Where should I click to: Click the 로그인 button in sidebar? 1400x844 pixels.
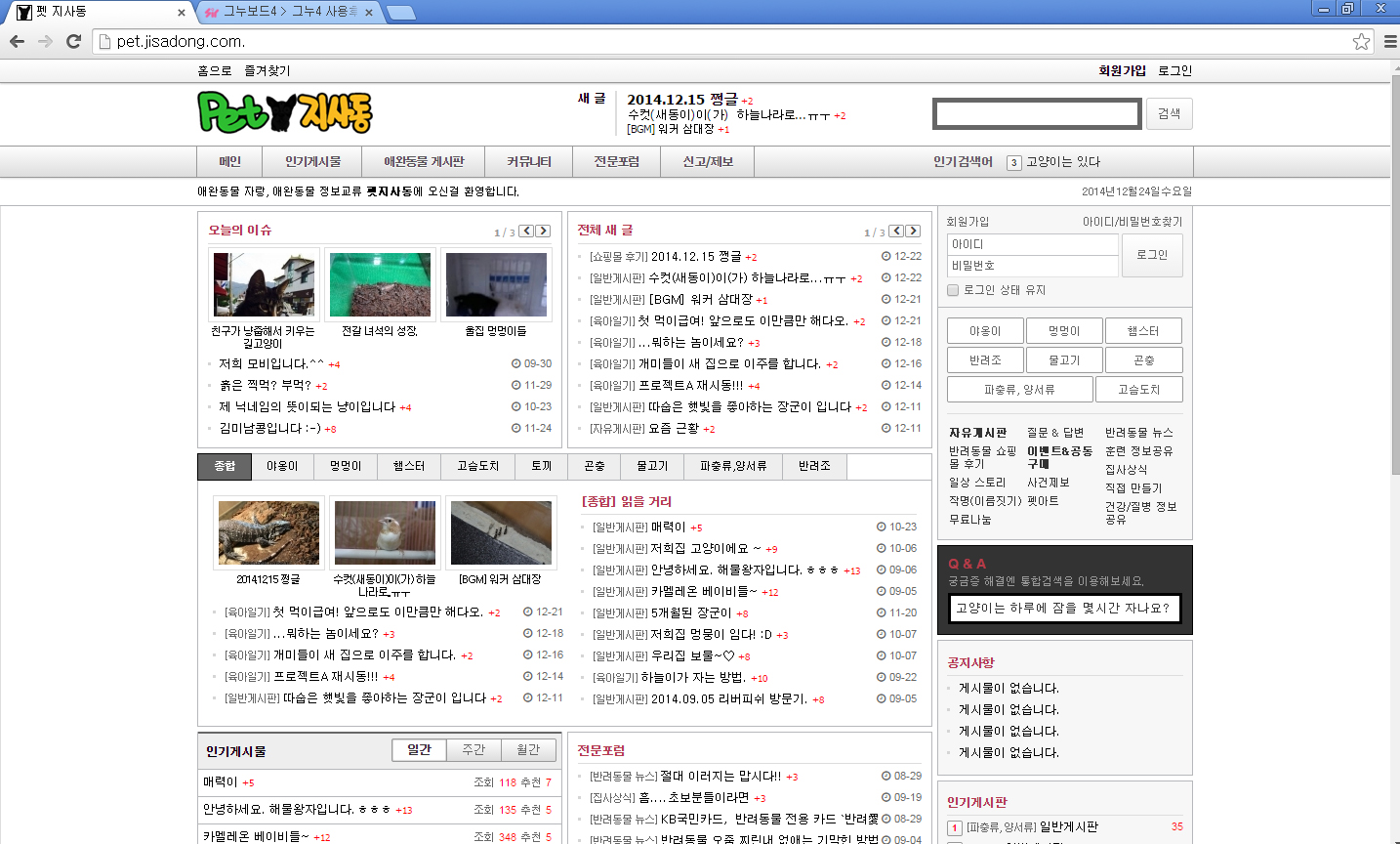pyautogui.click(x=1152, y=255)
